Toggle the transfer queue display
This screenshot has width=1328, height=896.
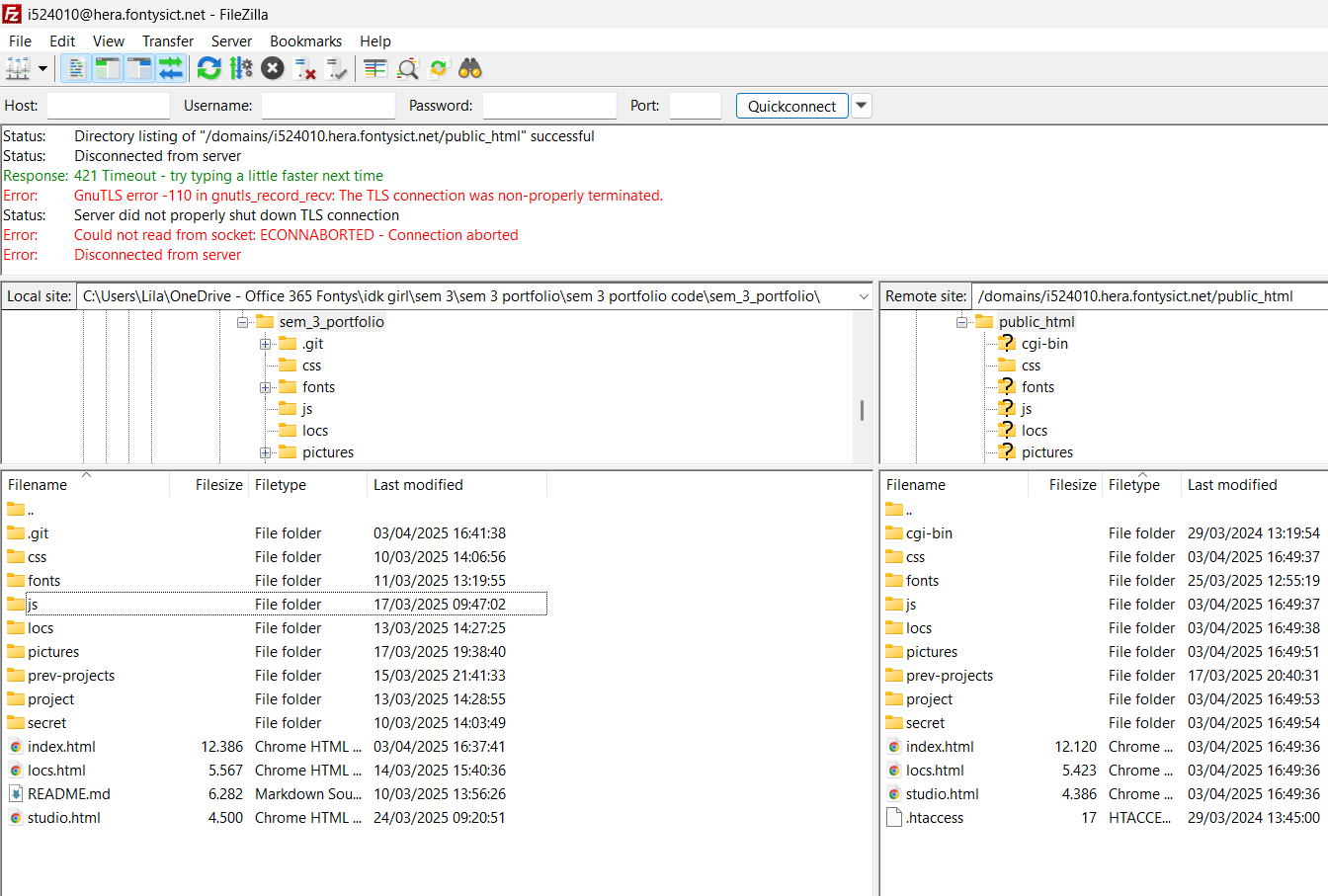(171, 68)
